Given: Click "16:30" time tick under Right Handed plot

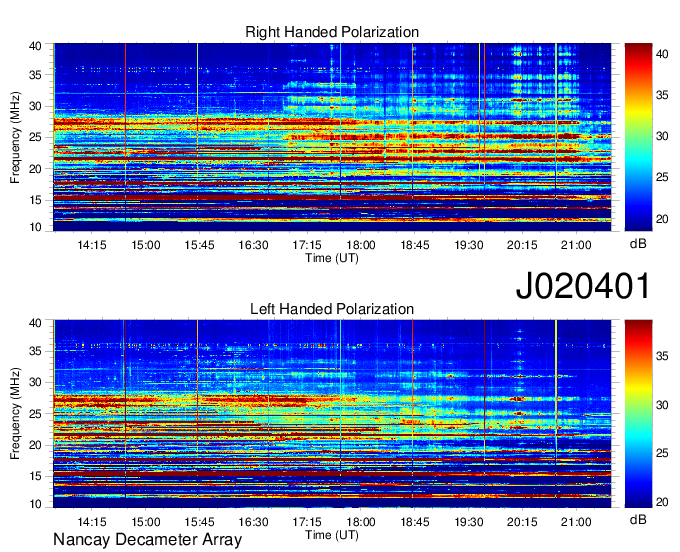Looking at the screenshot, I should pos(253,245).
